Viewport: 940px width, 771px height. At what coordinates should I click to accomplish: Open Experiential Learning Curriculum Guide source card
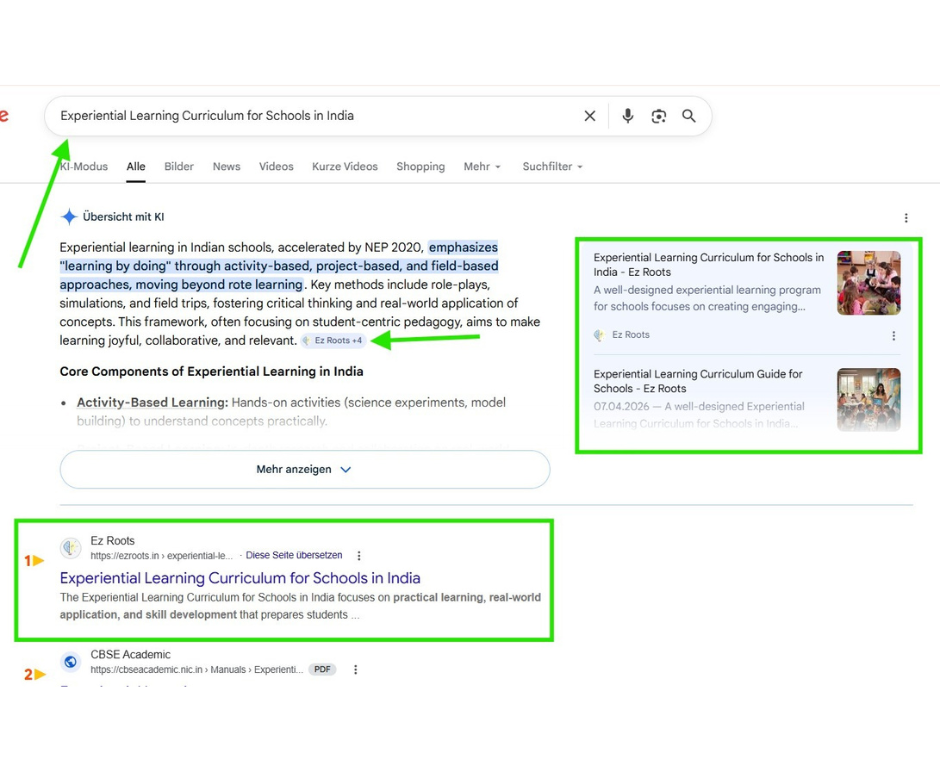698,381
